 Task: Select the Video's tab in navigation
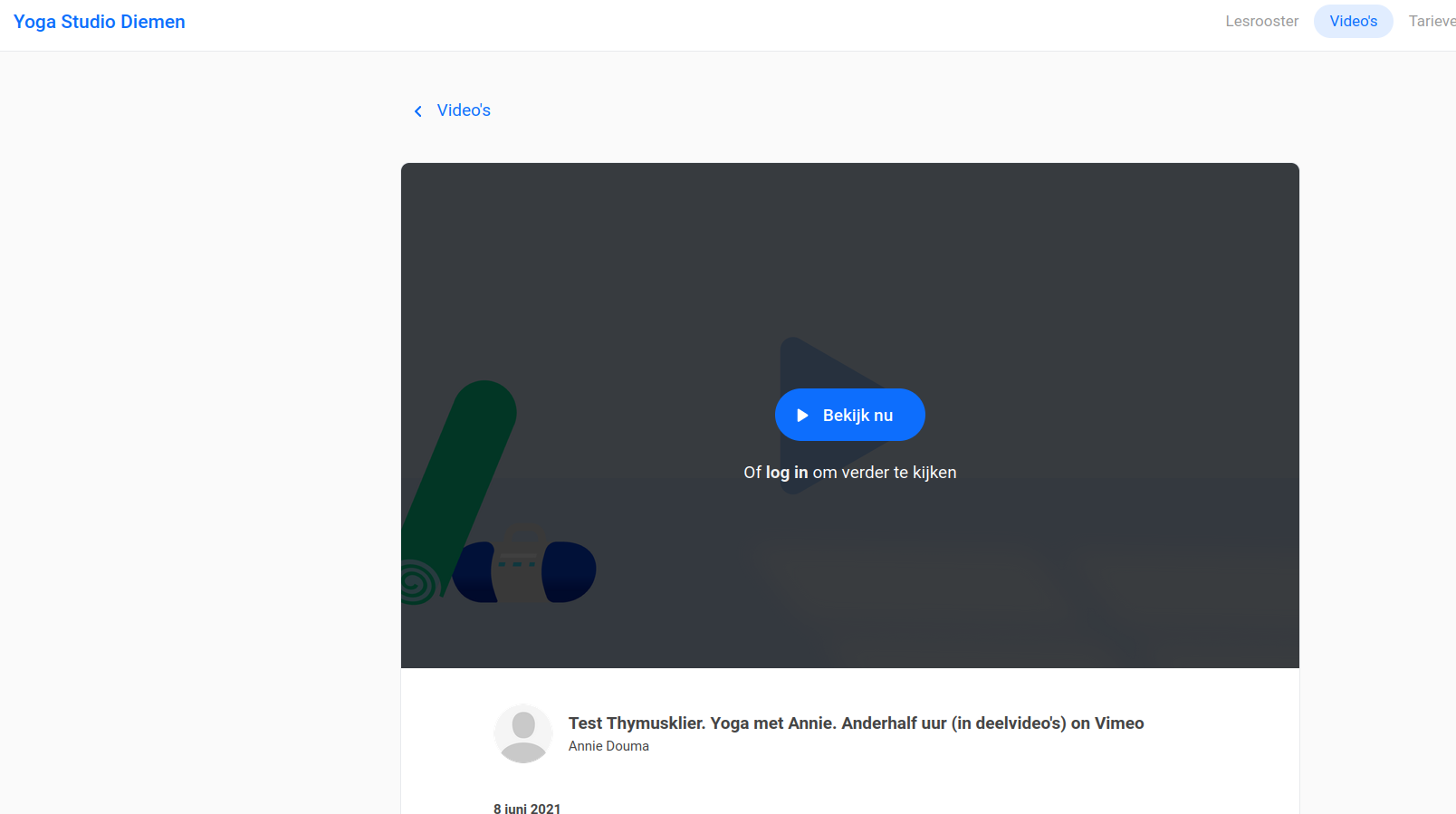tap(1353, 21)
